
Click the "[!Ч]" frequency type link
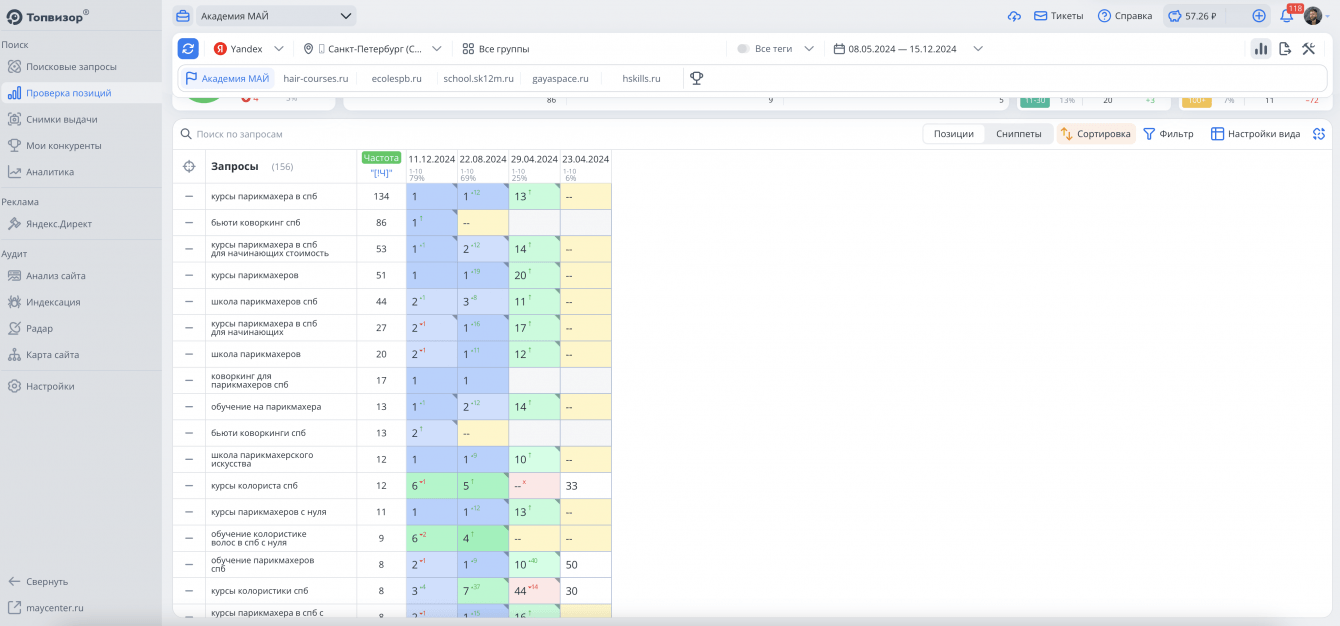[381, 172]
